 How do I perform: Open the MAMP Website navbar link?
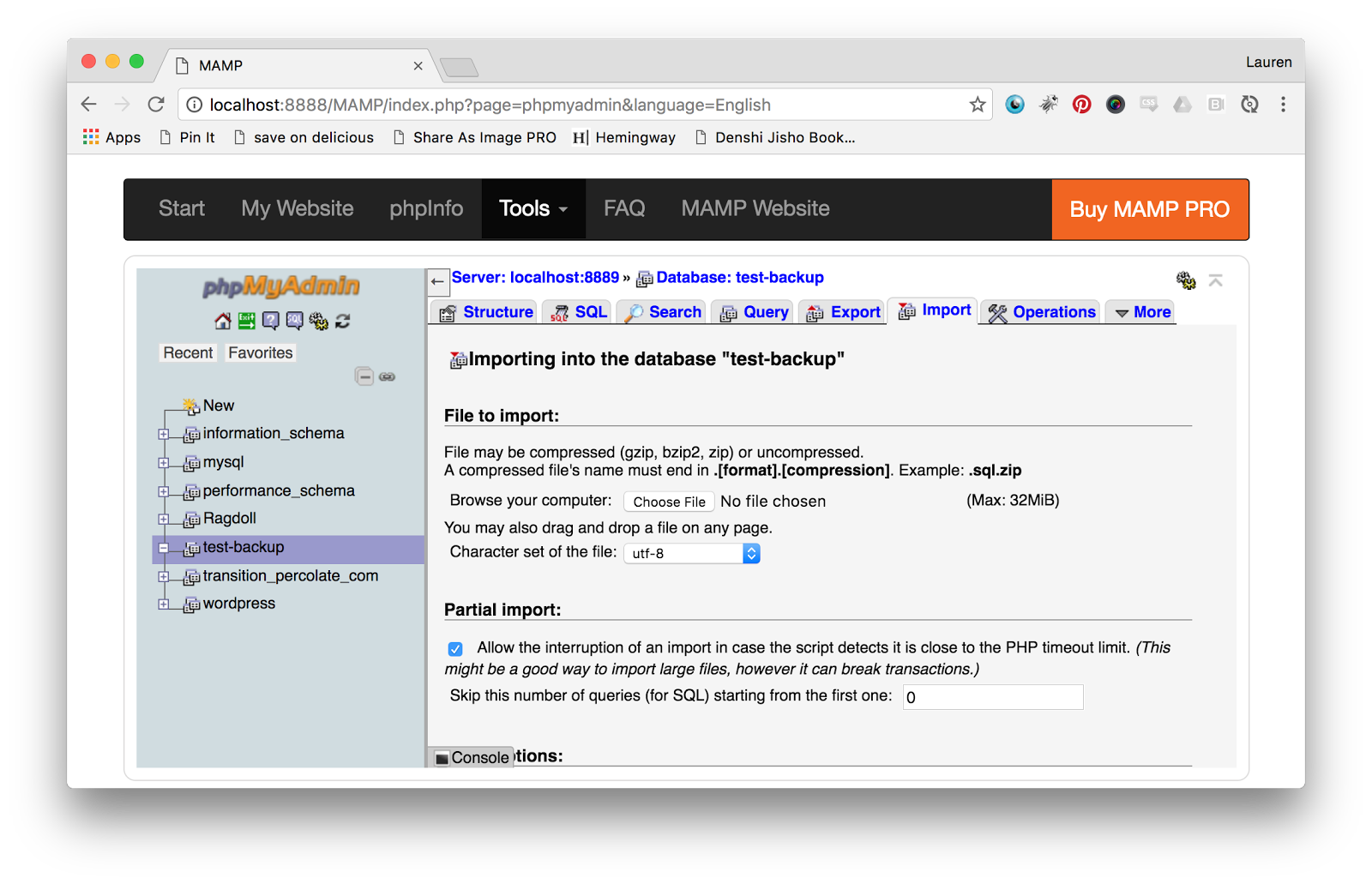pos(755,208)
